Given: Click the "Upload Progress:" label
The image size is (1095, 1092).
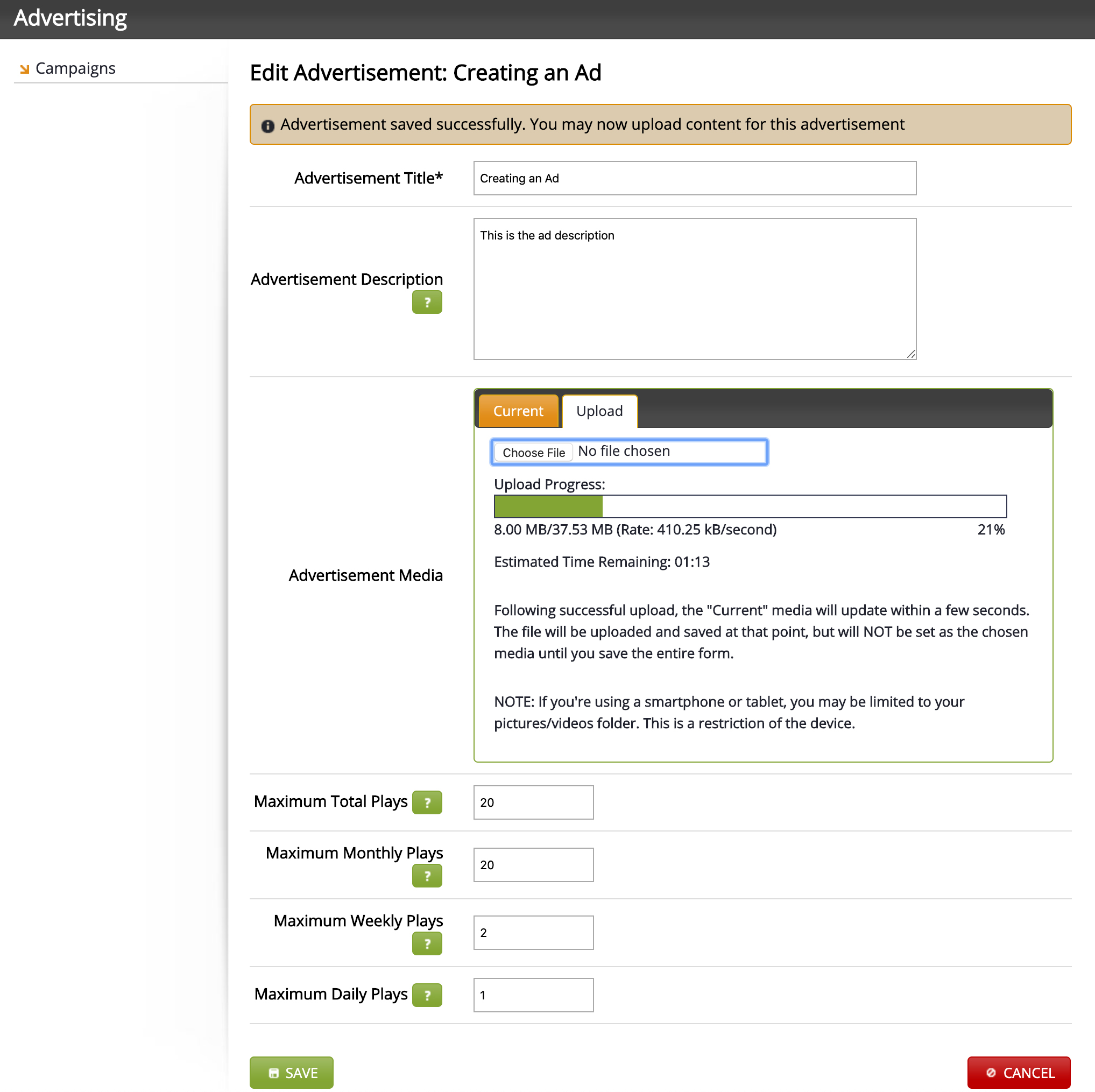Looking at the screenshot, I should click(550, 484).
